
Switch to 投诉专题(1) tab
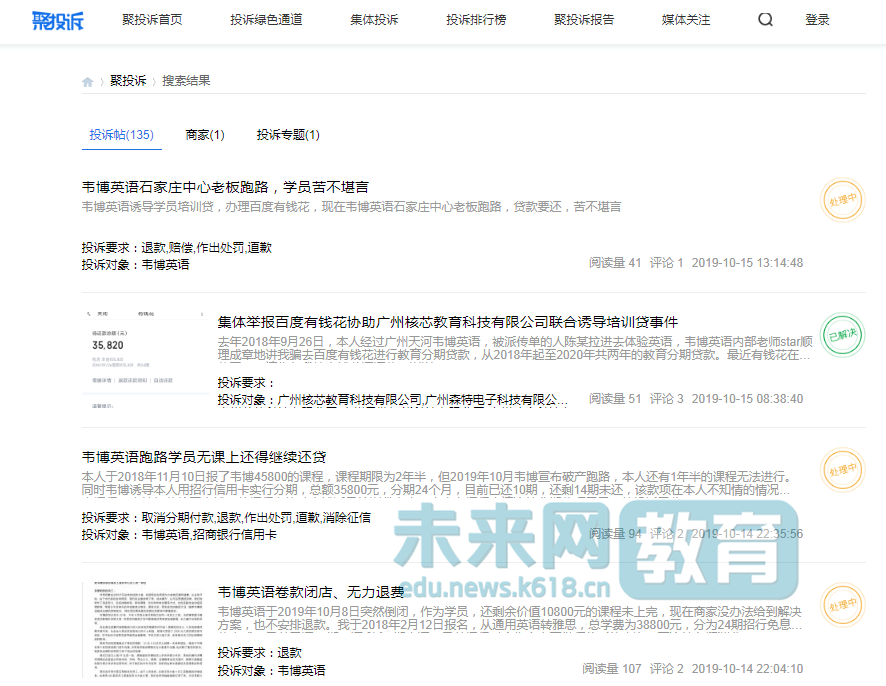tap(288, 135)
